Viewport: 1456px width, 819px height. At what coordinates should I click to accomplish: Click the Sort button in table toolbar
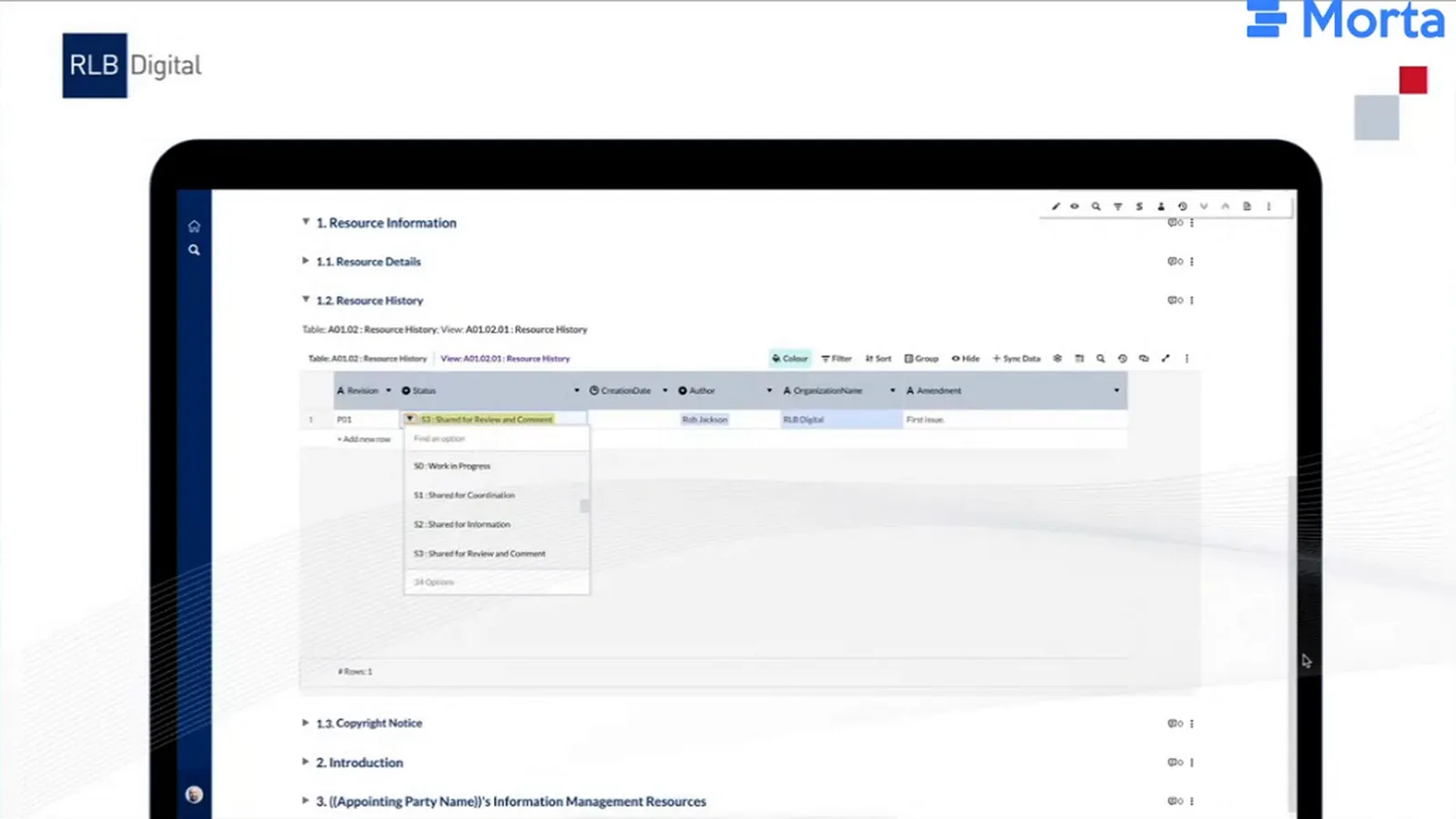(878, 359)
